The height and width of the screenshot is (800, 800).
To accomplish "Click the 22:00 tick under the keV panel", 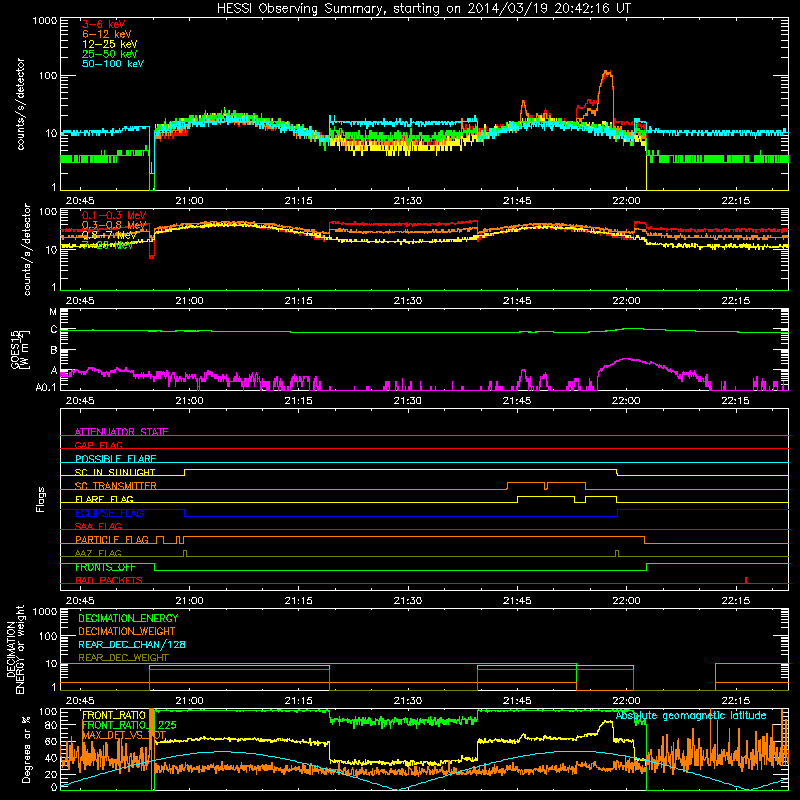I will pos(626,201).
